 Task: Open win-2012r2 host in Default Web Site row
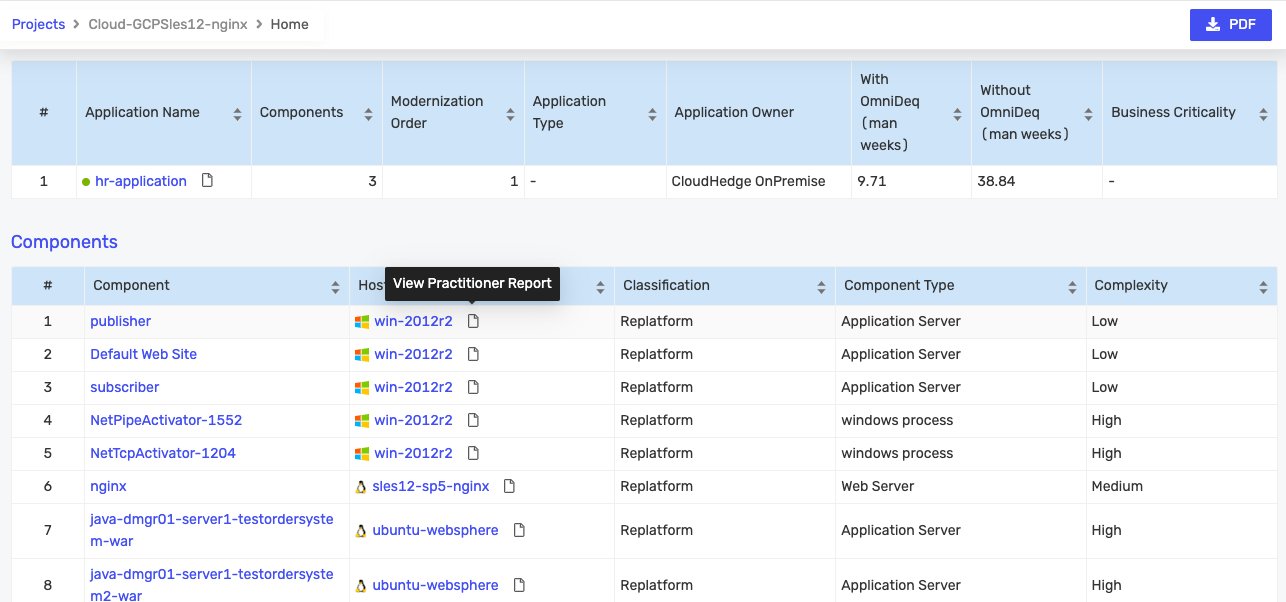point(414,354)
